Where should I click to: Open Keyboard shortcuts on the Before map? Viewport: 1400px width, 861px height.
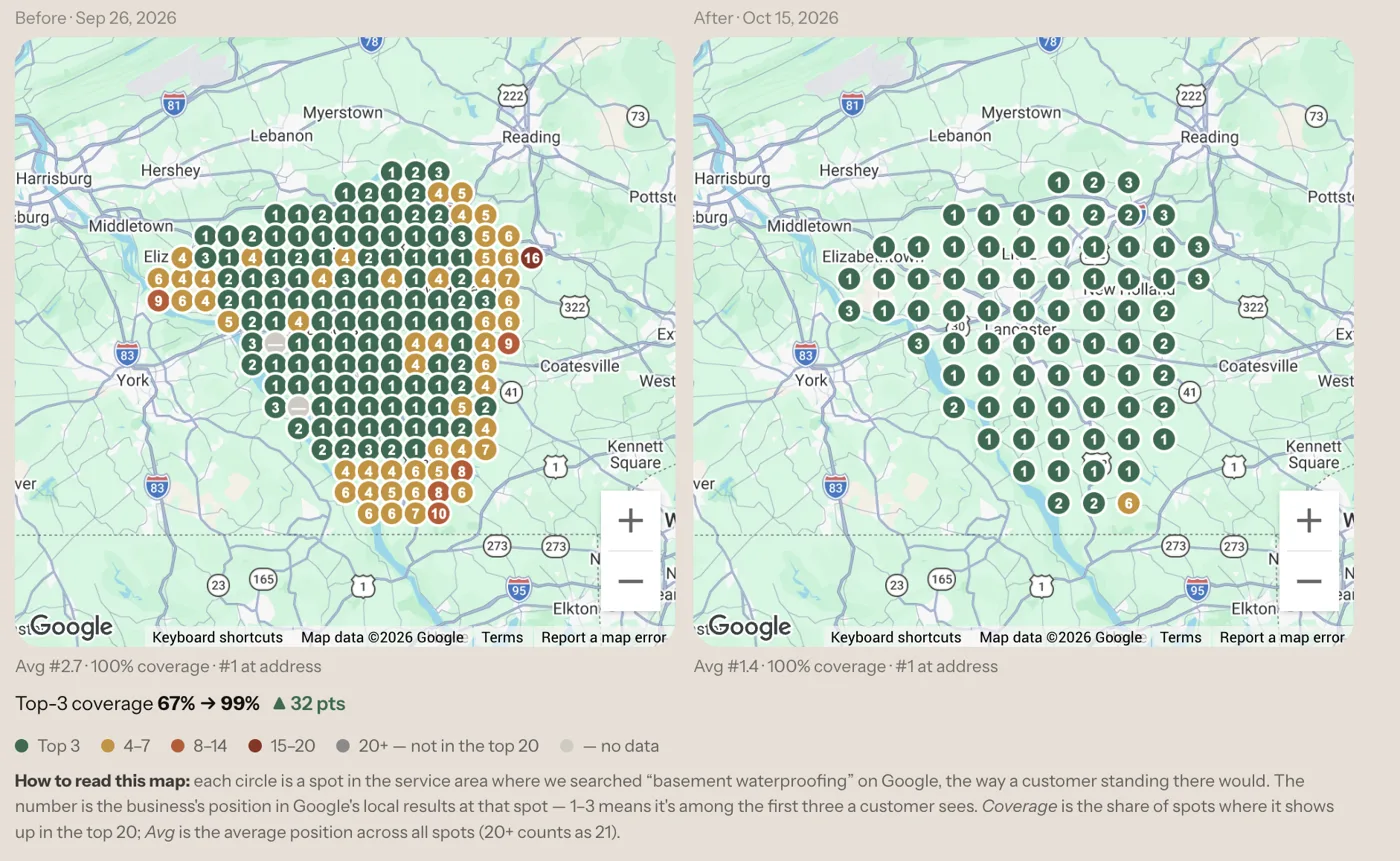pyautogui.click(x=217, y=637)
